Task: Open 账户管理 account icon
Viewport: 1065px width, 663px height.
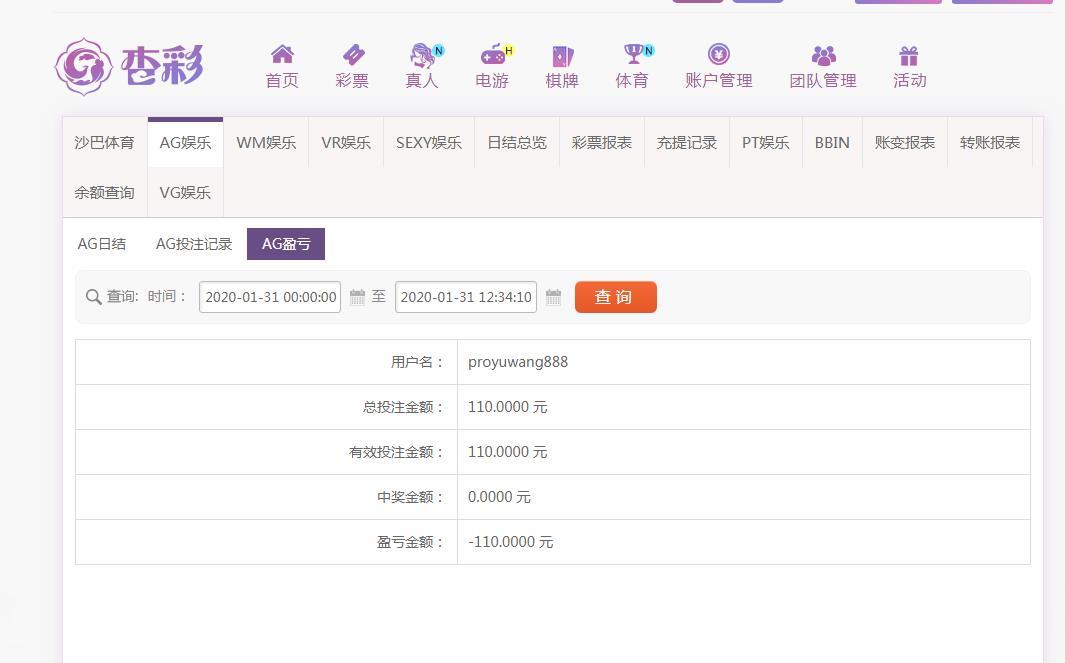Action: coord(718,55)
